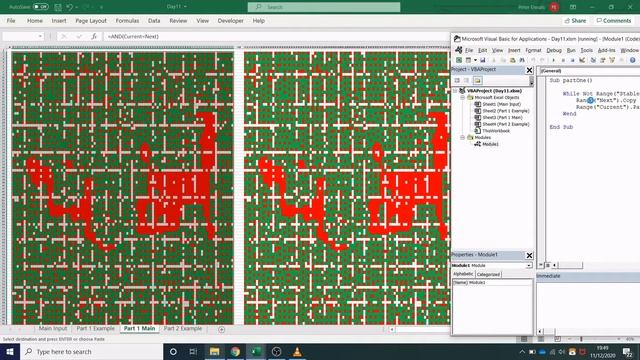The width and height of the screenshot is (640, 360).
Task: Collapse the VBAProject (Day11.xlsm) tree node
Action: [x=455, y=91]
